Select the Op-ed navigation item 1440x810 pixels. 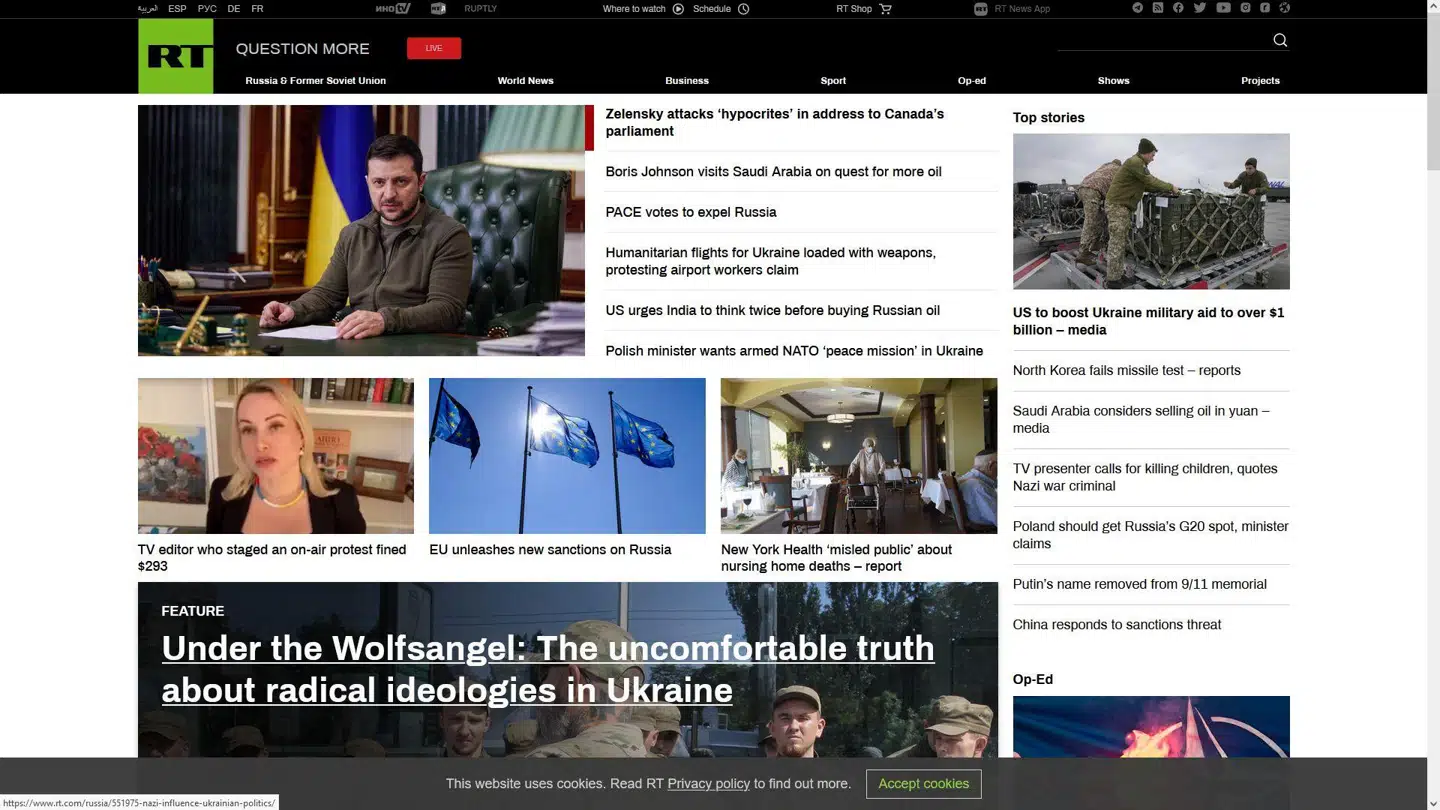click(971, 81)
